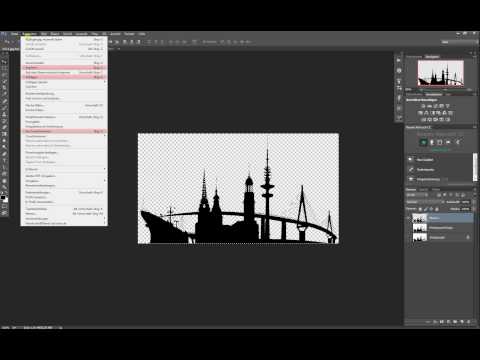Toggle lock transparent pixels icon

click(x=420, y=209)
